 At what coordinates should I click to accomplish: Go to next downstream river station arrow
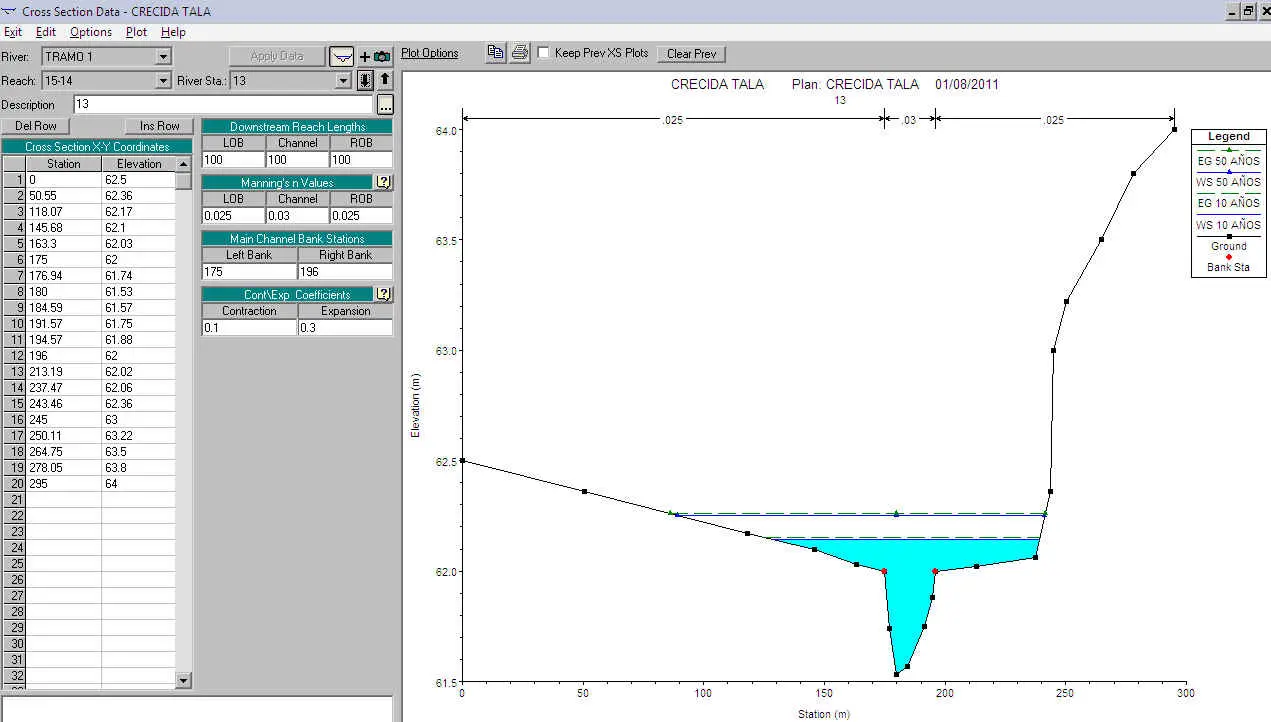(366, 80)
